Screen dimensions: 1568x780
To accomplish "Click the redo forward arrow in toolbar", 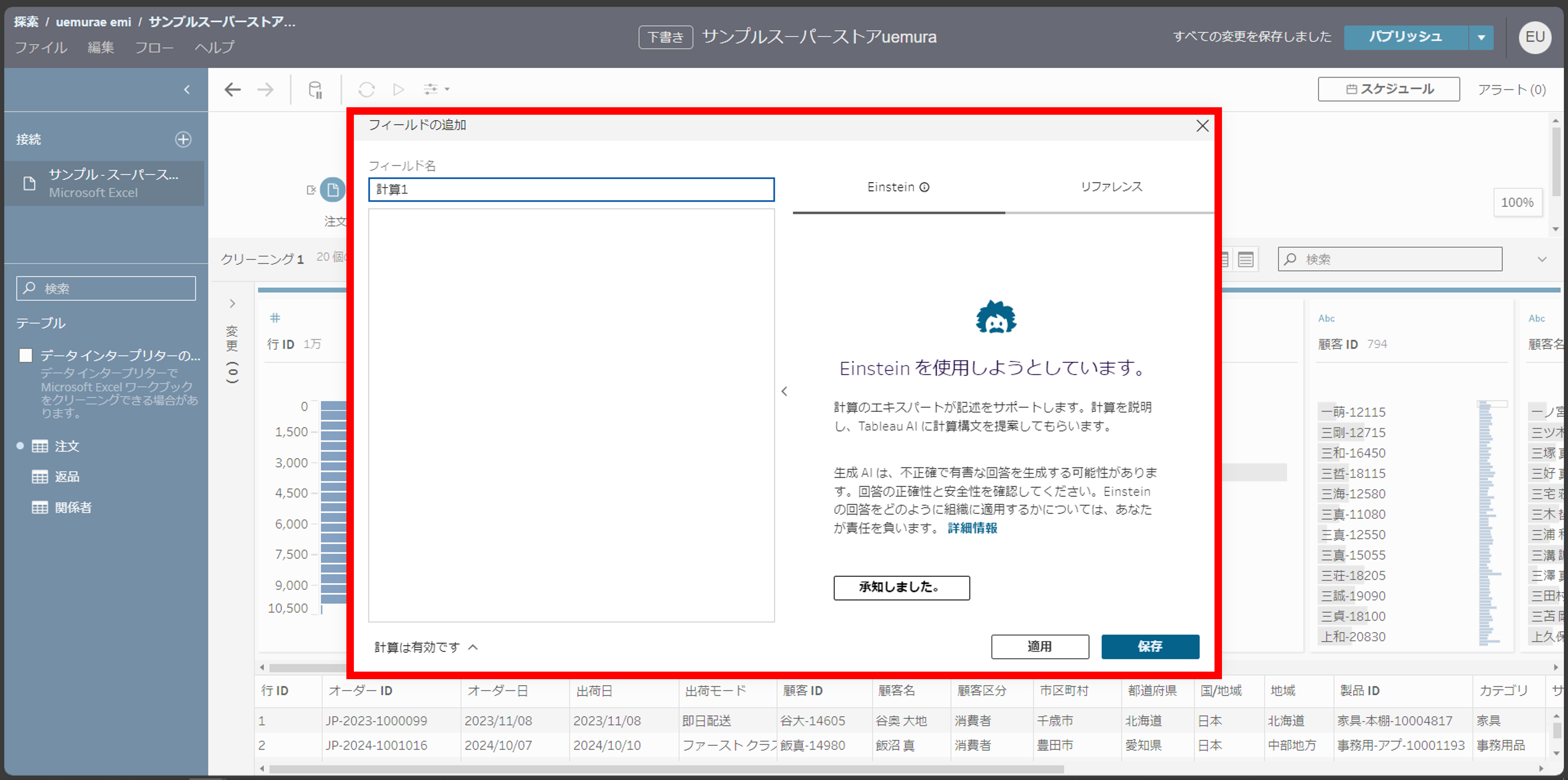I will point(265,90).
